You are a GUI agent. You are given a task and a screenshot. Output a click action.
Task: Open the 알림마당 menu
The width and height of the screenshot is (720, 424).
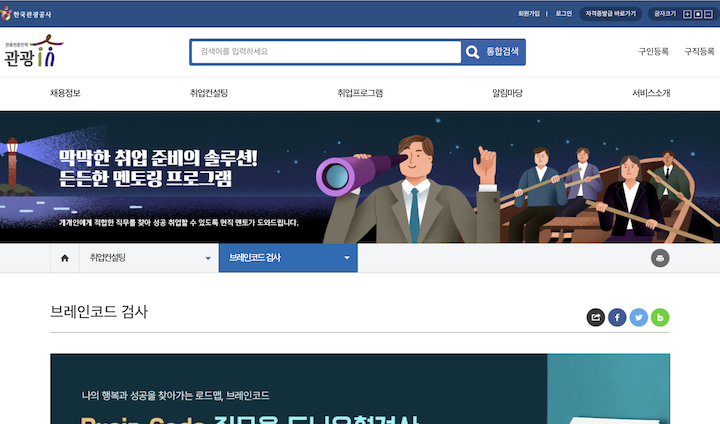pyautogui.click(x=507, y=93)
